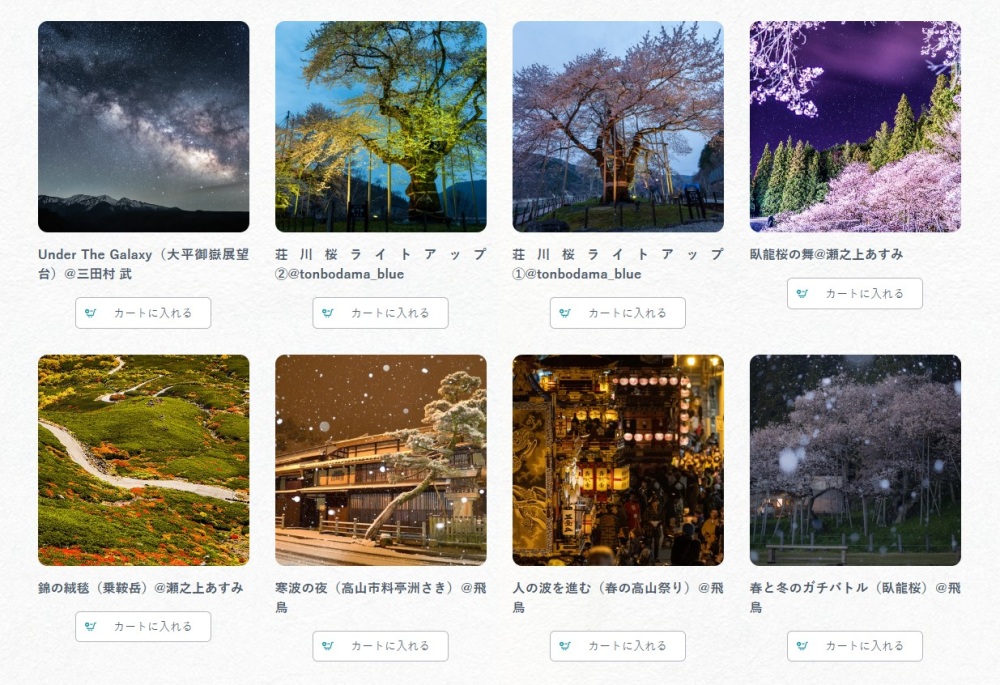Screen dimensions: 1000x685
Task: Open the 臥龍桜の舞@瀬之上あすみ title link
Action: coord(827,254)
